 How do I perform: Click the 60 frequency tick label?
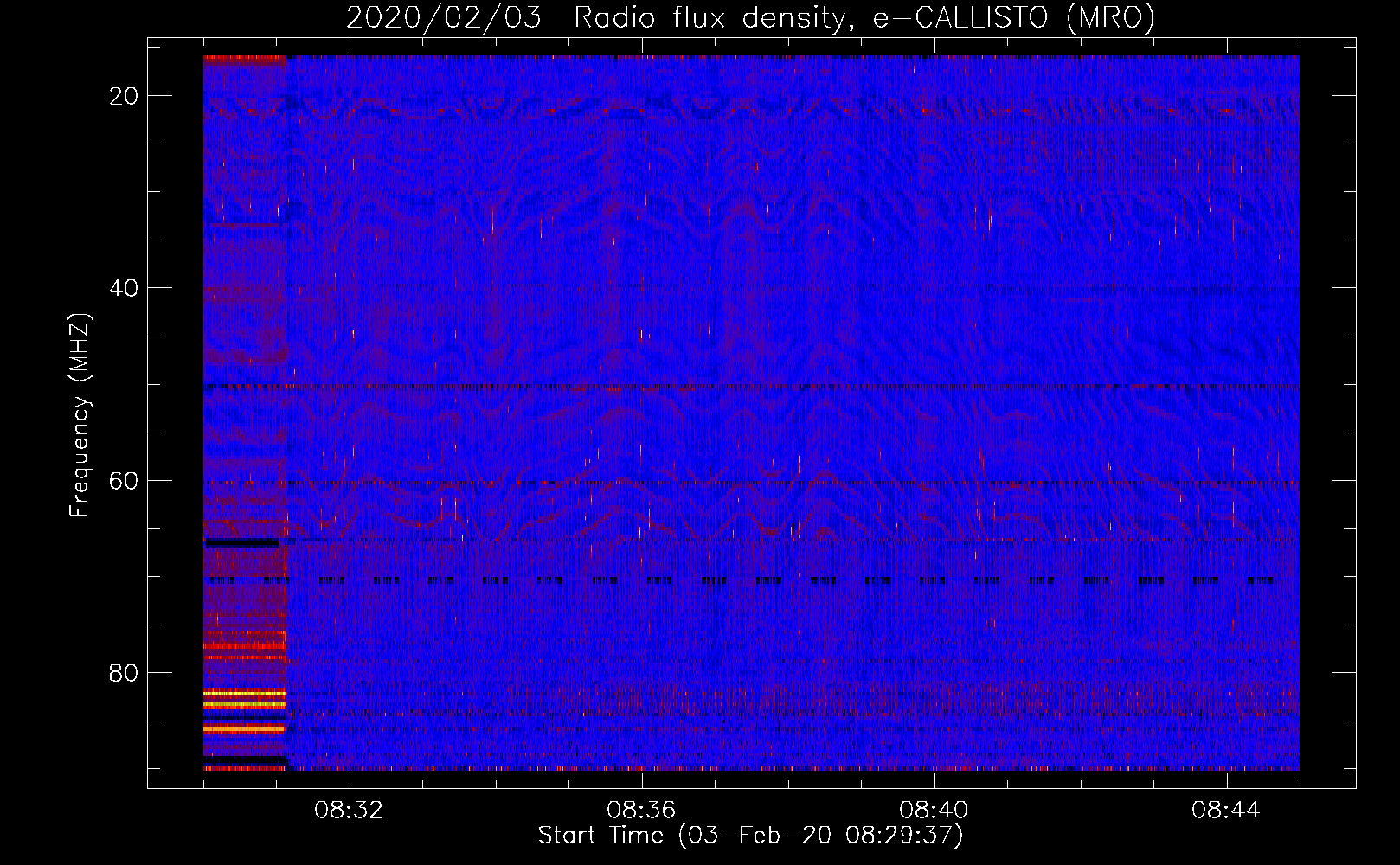tap(124, 480)
